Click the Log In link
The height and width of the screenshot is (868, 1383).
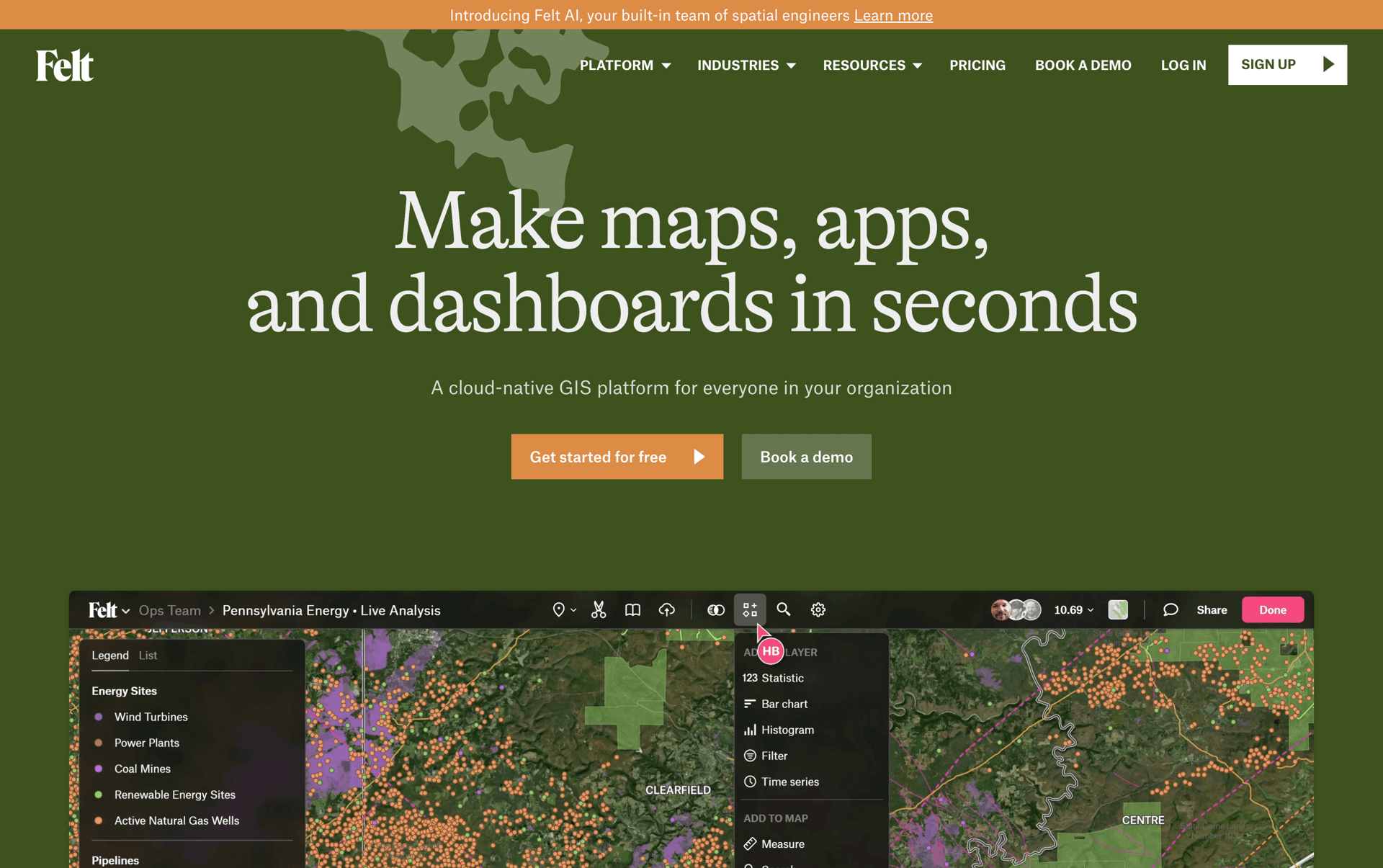pyautogui.click(x=1183, y=65)
